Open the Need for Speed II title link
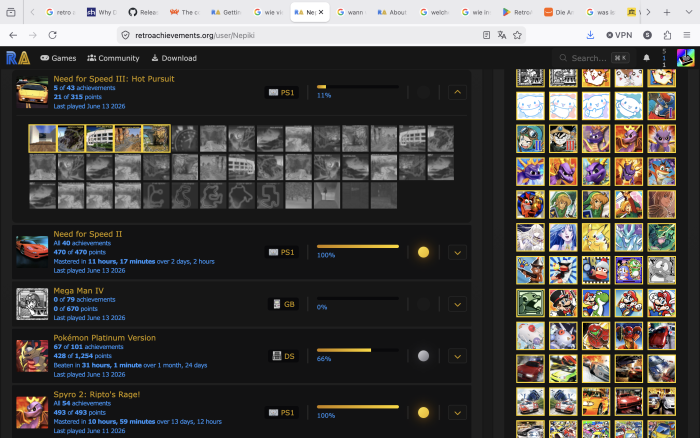 (x=88, y=234)
